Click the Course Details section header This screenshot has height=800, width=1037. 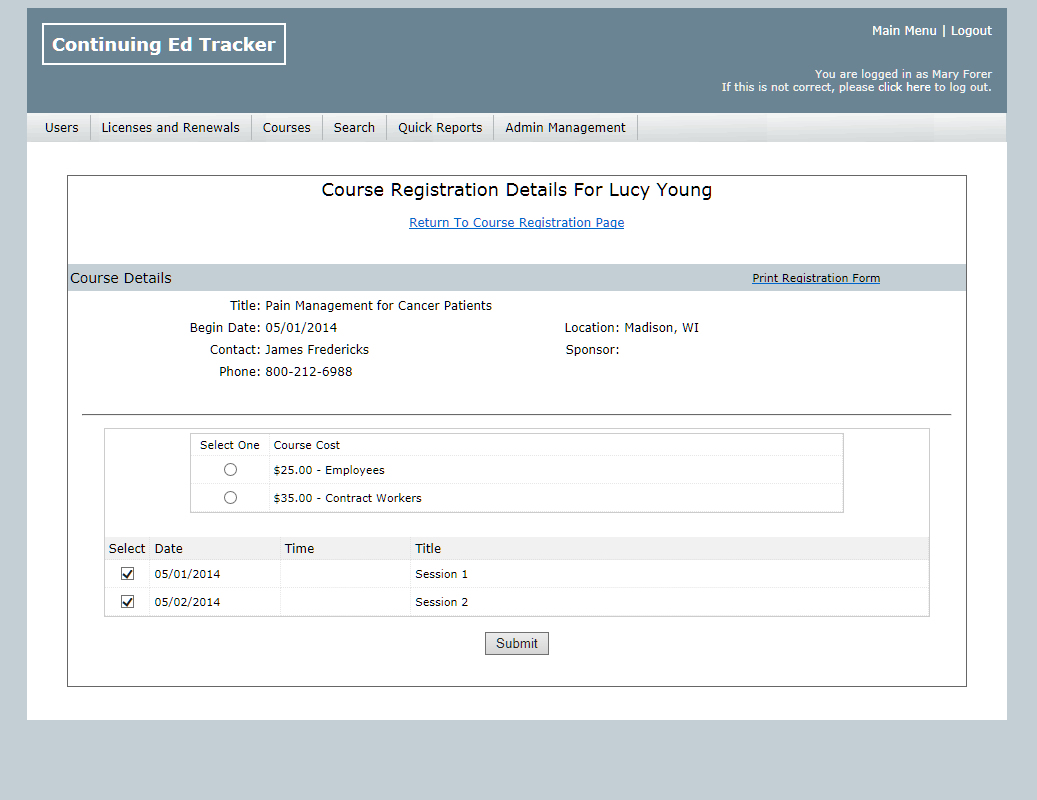[121, 278]
